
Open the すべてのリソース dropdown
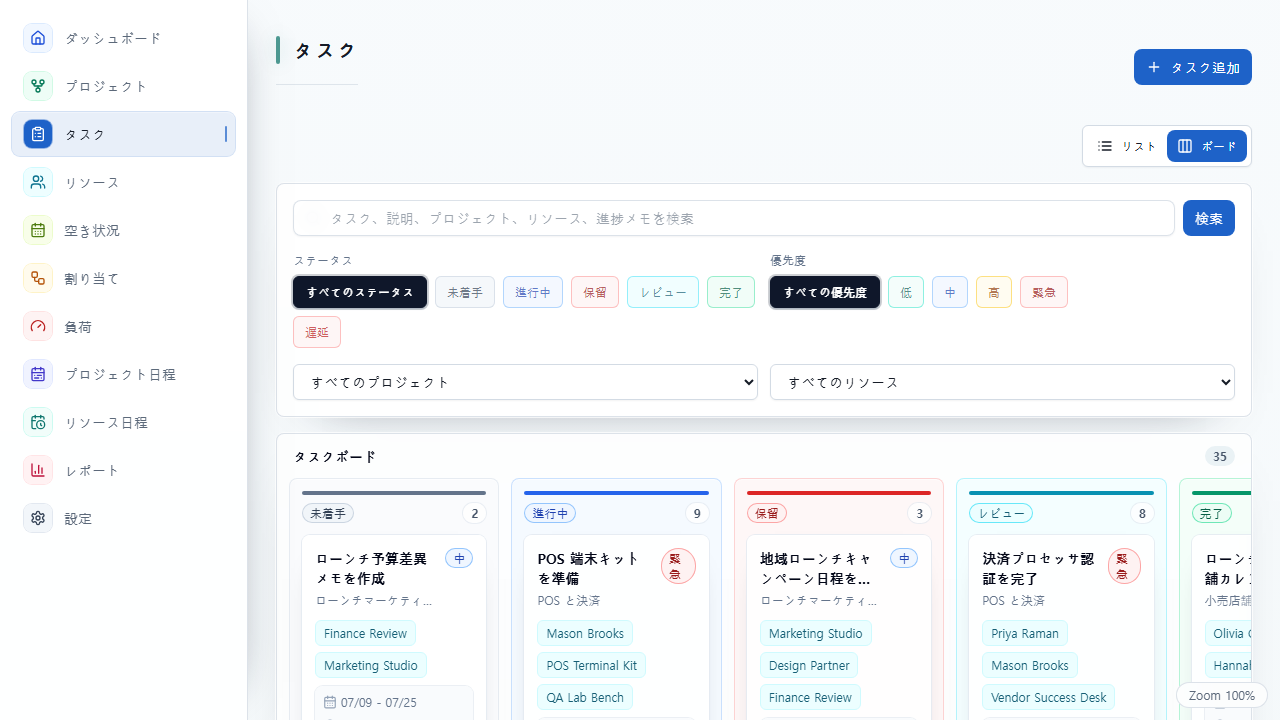tap(1002, 382)
